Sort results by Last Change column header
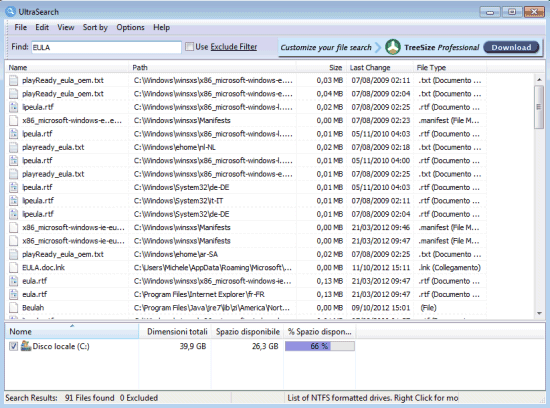 pyautogui.click(x=380, y=67)
